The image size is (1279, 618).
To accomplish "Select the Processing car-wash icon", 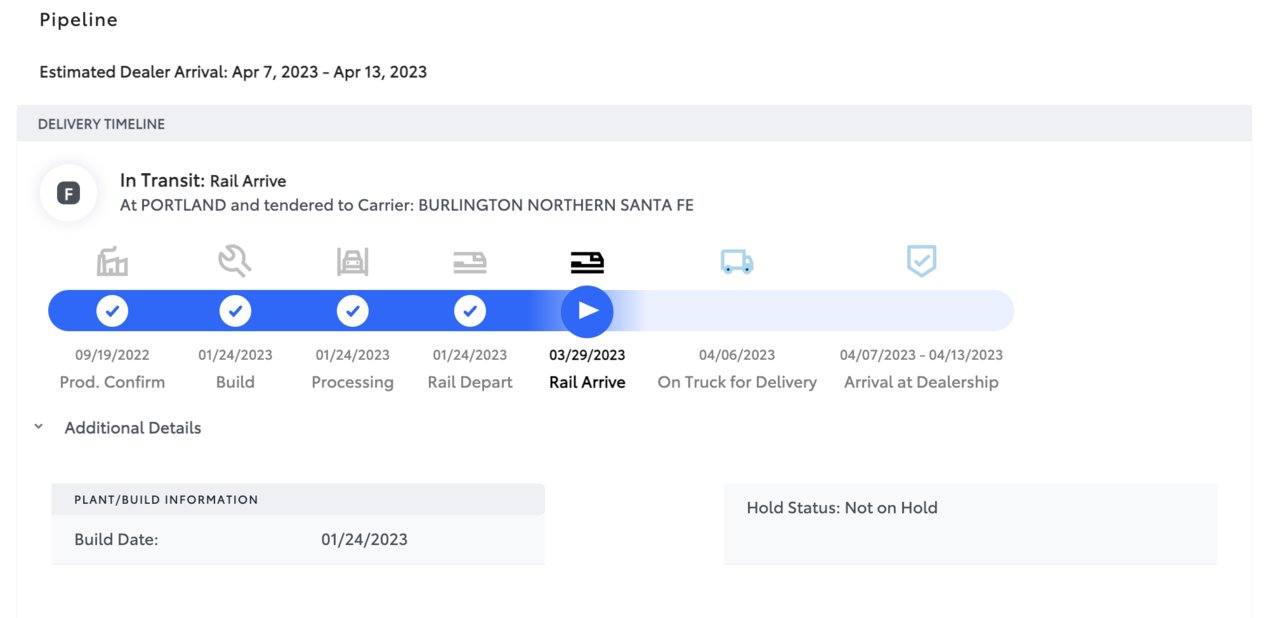I will [x=352, y=262].
